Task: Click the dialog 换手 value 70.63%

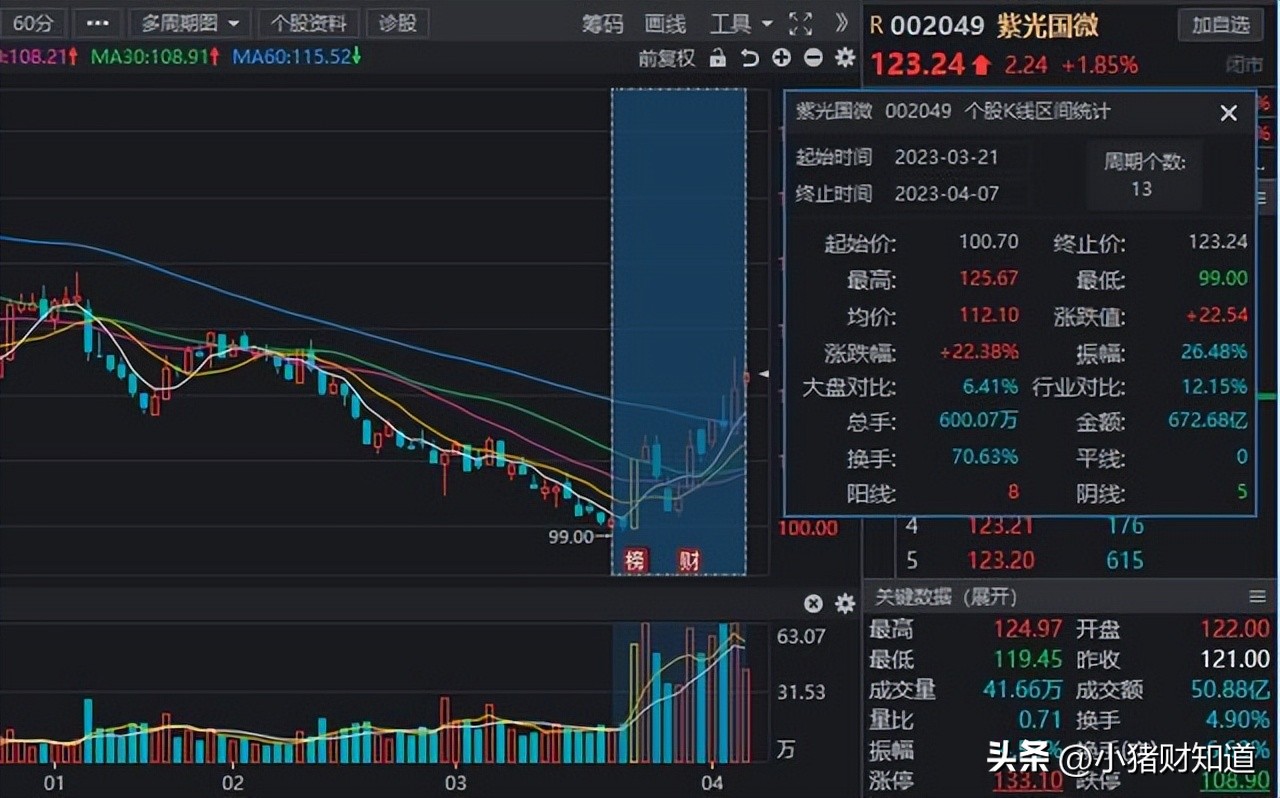Action: 984,457
